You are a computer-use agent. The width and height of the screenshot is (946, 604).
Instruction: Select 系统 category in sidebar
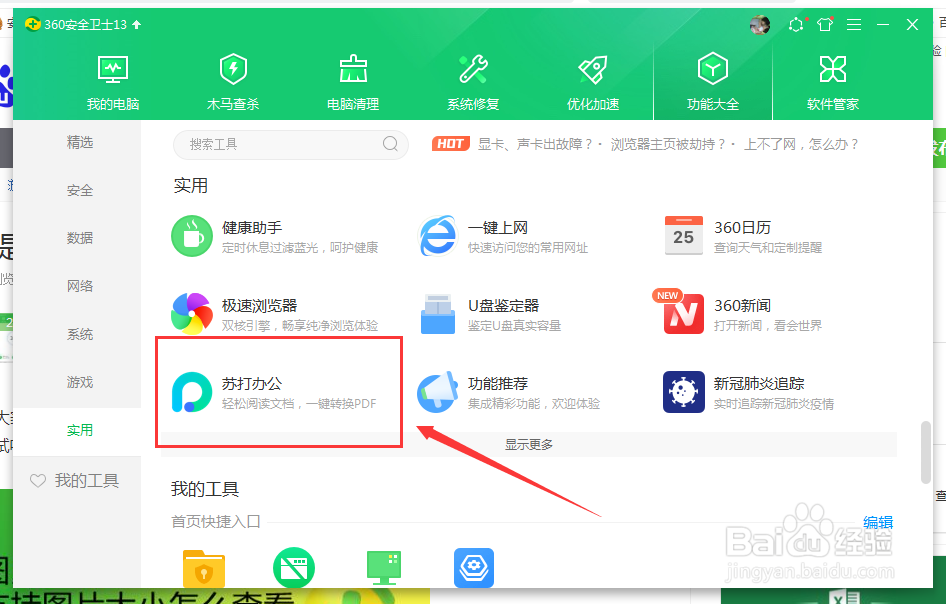click(80, 334)
